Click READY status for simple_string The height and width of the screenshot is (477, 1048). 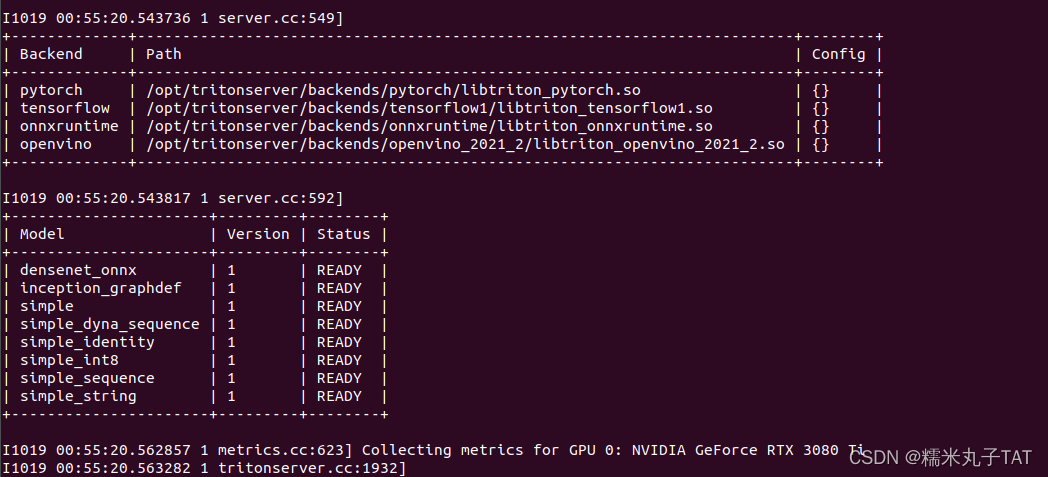coord(339,396)
